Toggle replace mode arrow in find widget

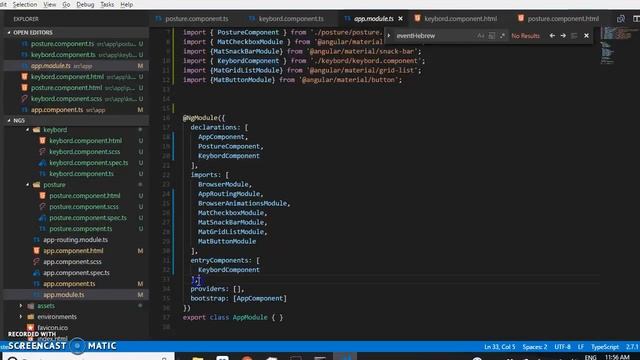pyautogui.click(x=389, y=36)
